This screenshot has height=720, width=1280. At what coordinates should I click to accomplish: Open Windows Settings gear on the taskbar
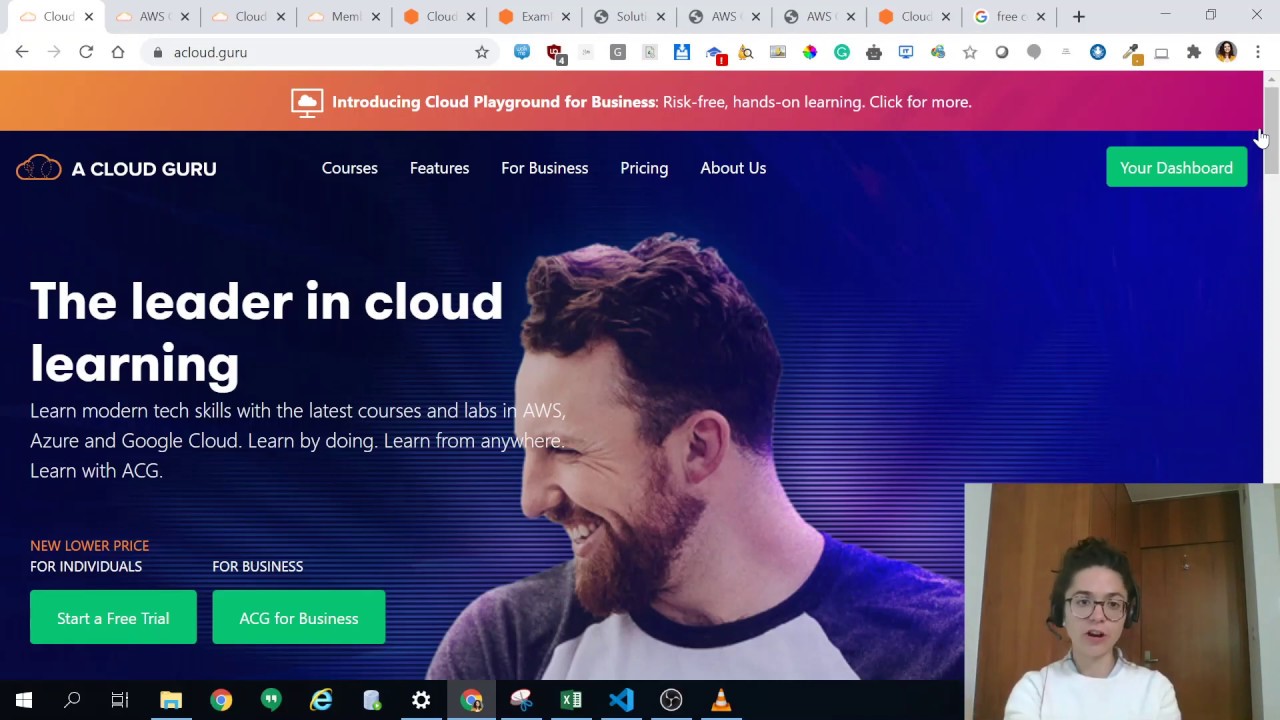[x=421, y=700]
